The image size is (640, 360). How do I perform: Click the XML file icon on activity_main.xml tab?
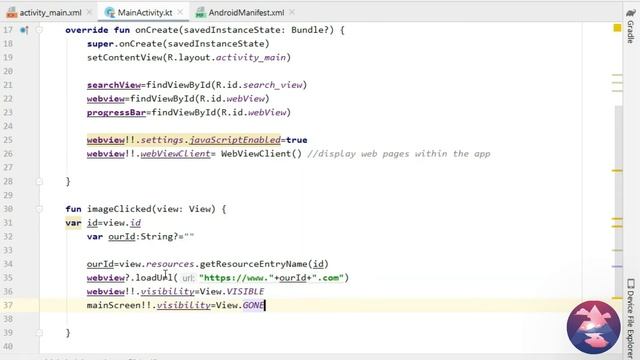pos(11,13)
